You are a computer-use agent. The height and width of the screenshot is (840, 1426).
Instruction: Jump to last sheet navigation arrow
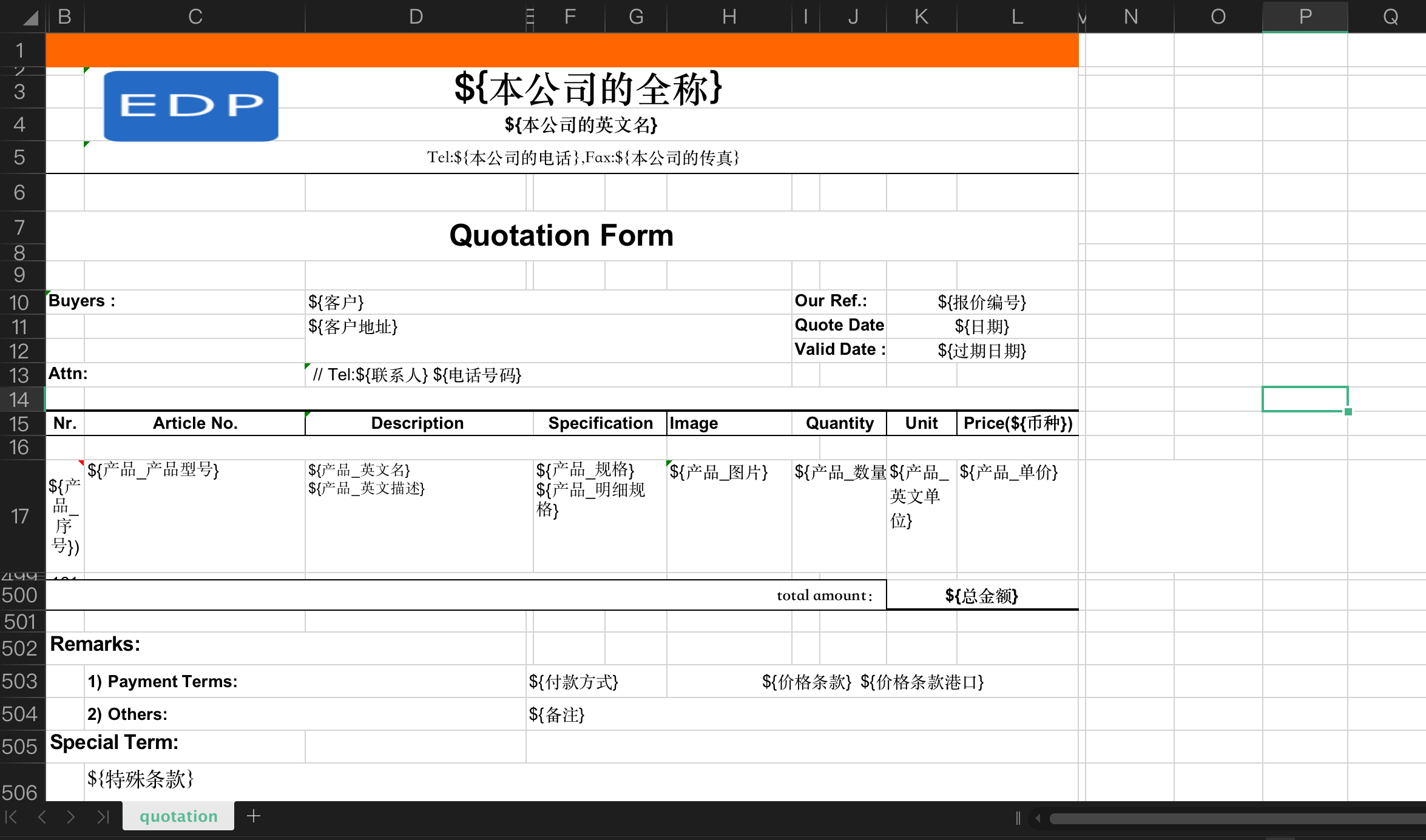click(x=103, y=817)
